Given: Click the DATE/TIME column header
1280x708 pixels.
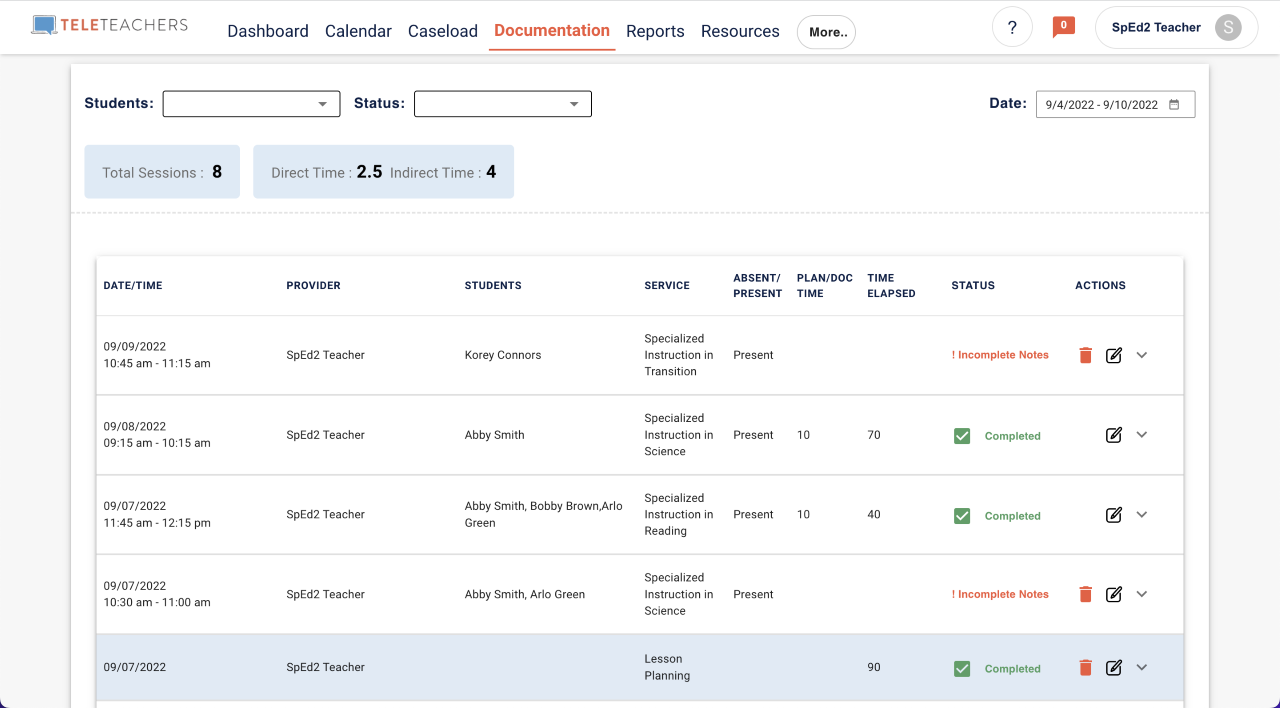Looking at the screenshot, I should click(133, 286).
